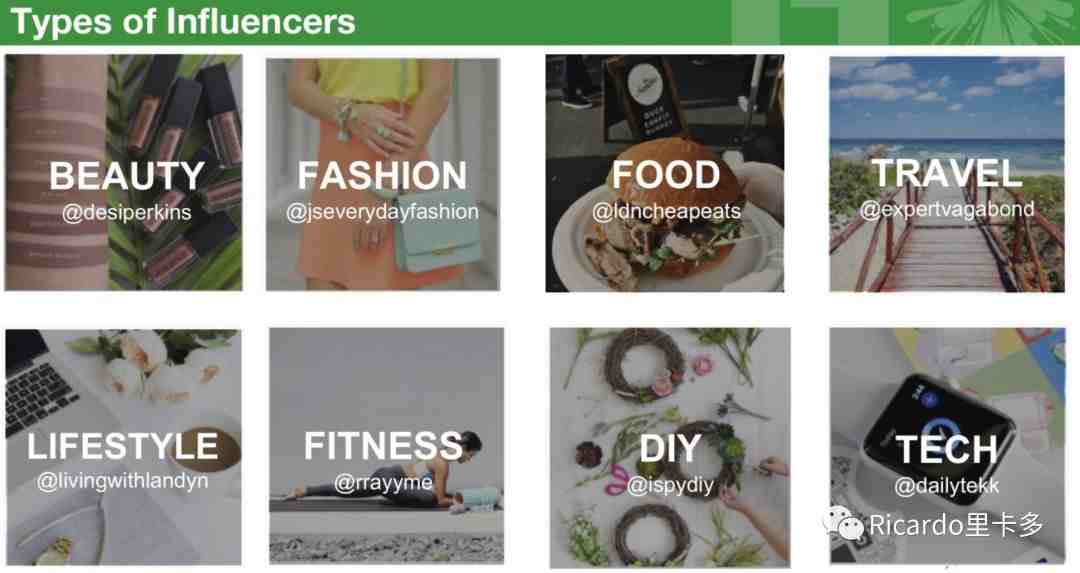
Task: Select the DIY wreath image tile
Action: (x=670, y=448)
